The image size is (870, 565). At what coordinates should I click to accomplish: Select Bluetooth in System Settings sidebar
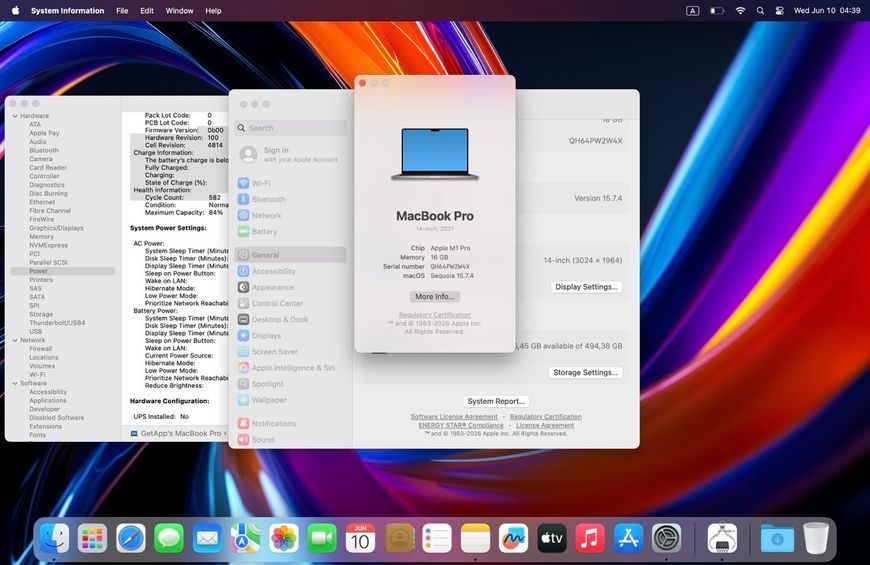(290, 199)
